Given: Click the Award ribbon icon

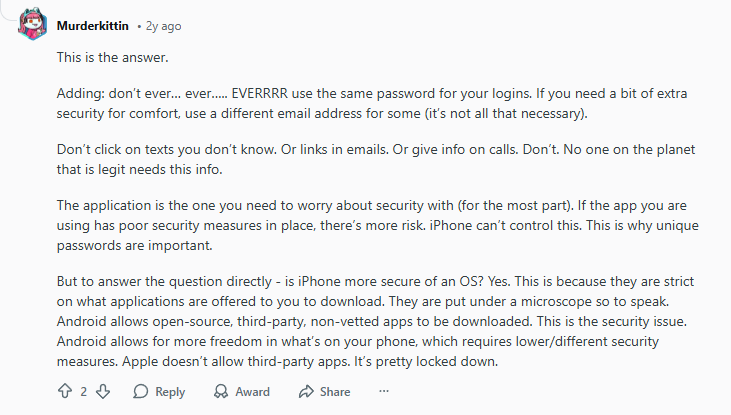Looking at the screenshot, I should [x=220, y=392].
